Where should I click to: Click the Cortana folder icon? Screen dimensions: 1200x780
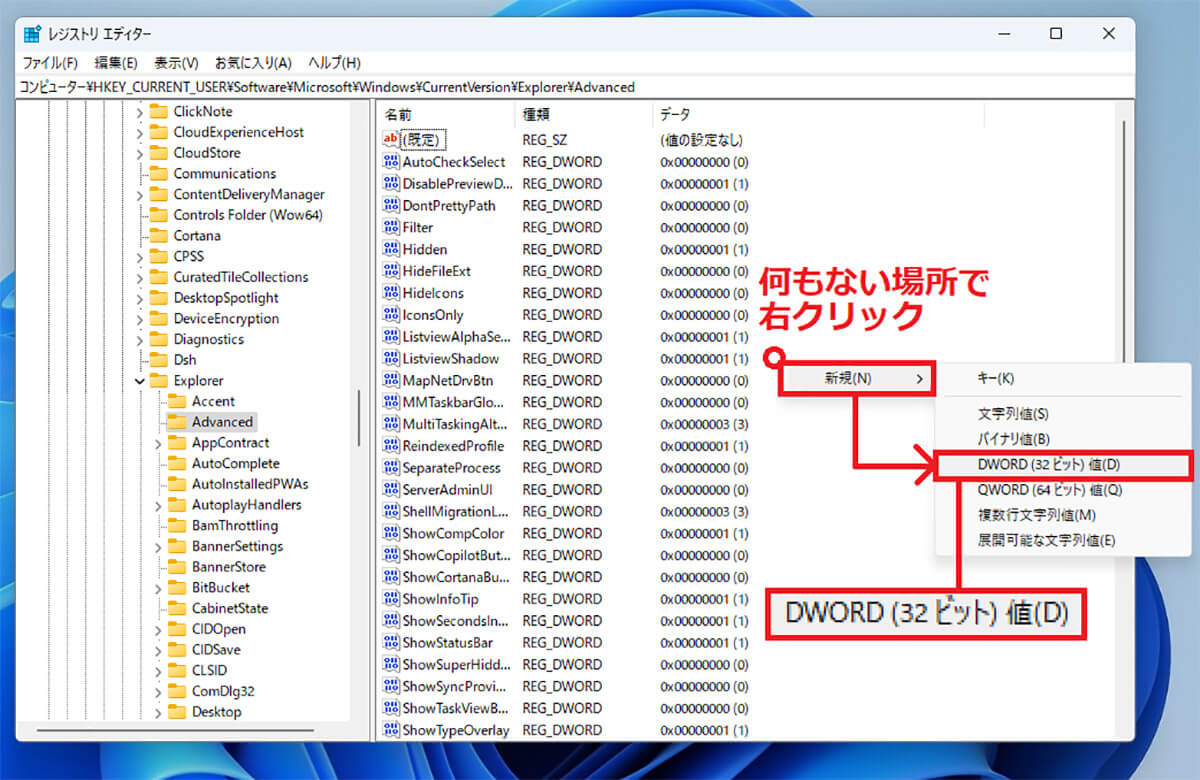(x=158, y=236)
